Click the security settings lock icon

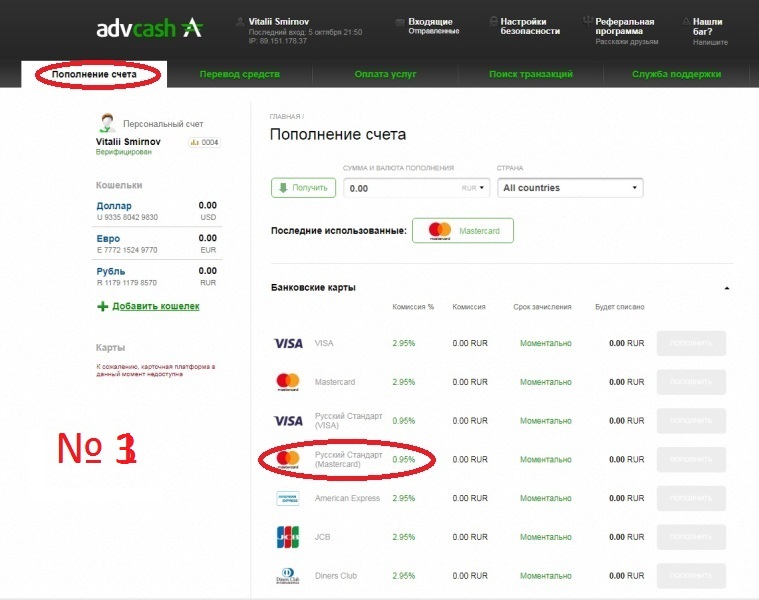493,22
